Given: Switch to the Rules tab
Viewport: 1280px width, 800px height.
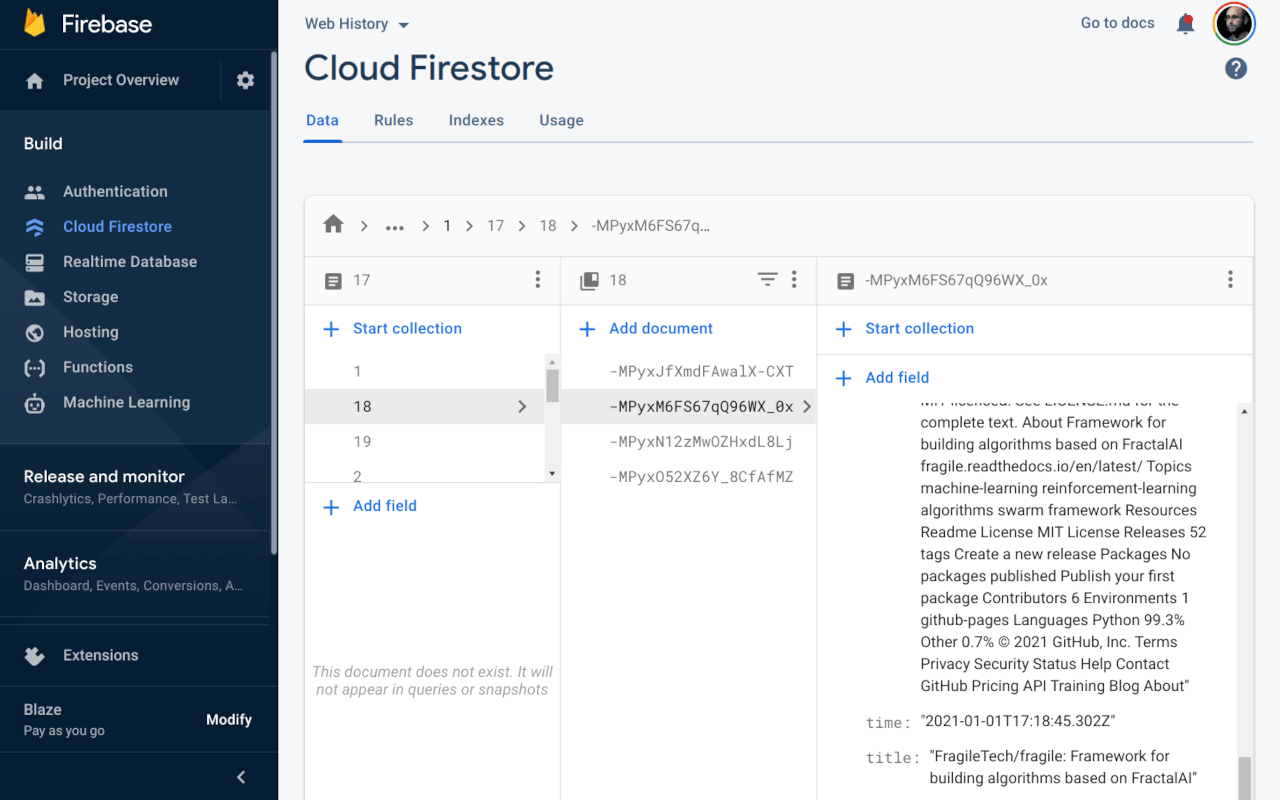Looking at the screenshot, I should (393, 120).
